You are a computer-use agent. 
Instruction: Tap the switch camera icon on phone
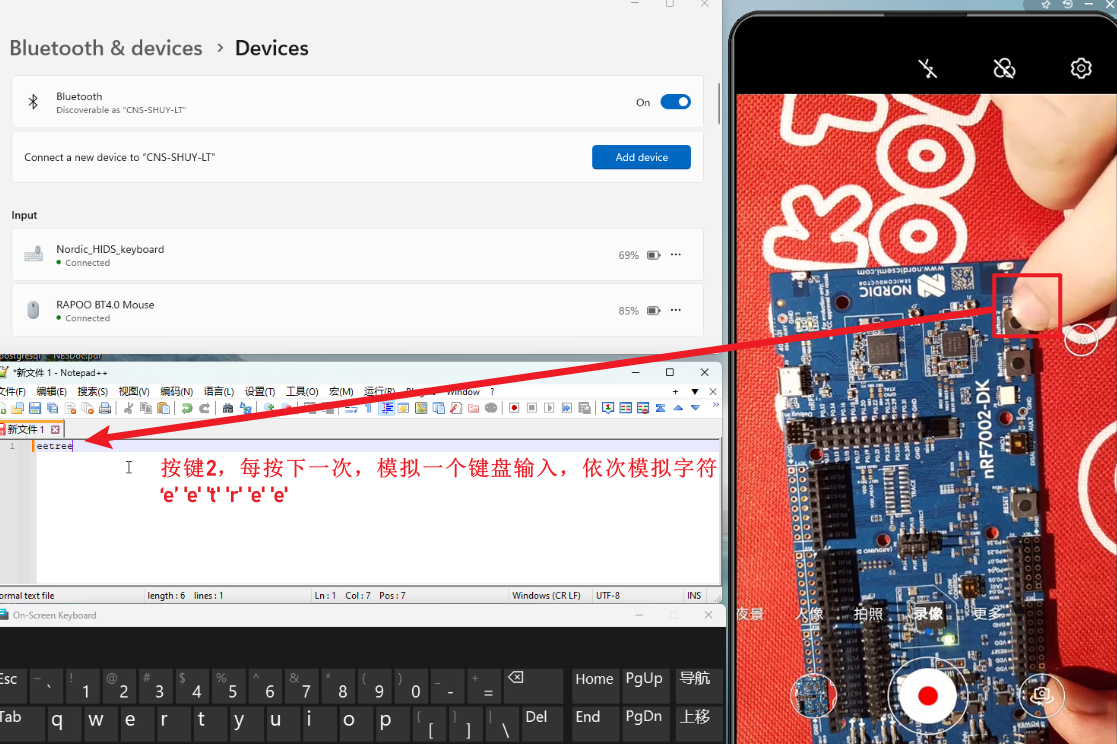pos(1041,696)
